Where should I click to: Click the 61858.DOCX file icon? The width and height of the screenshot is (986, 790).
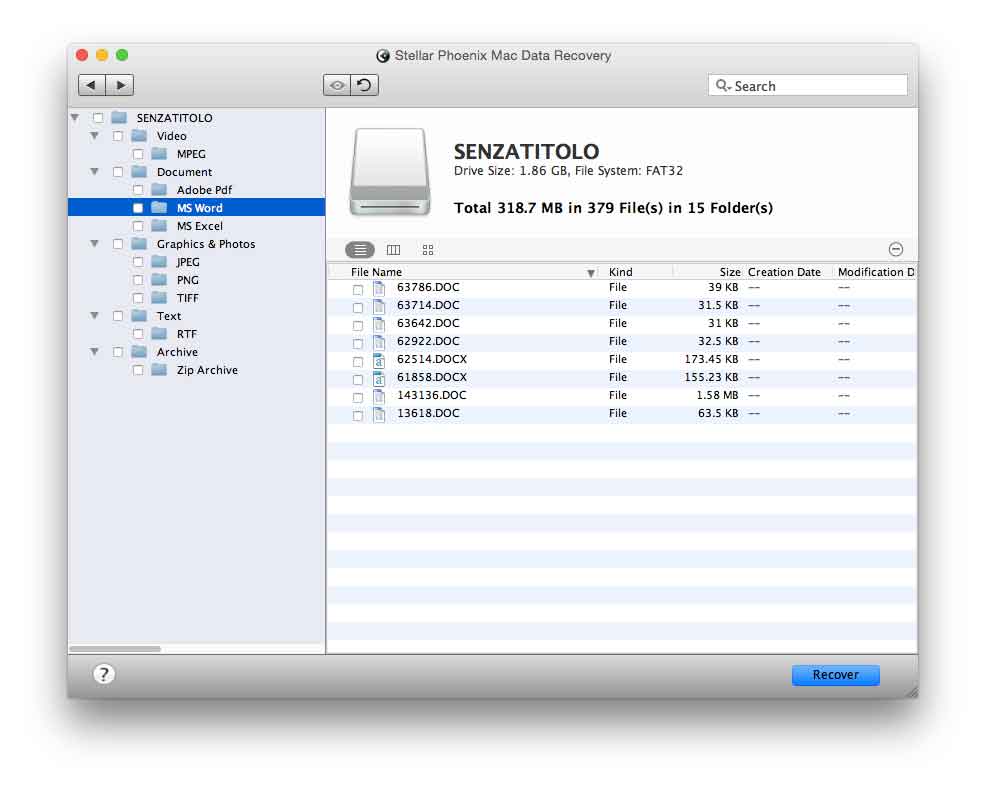pos(379,378)
